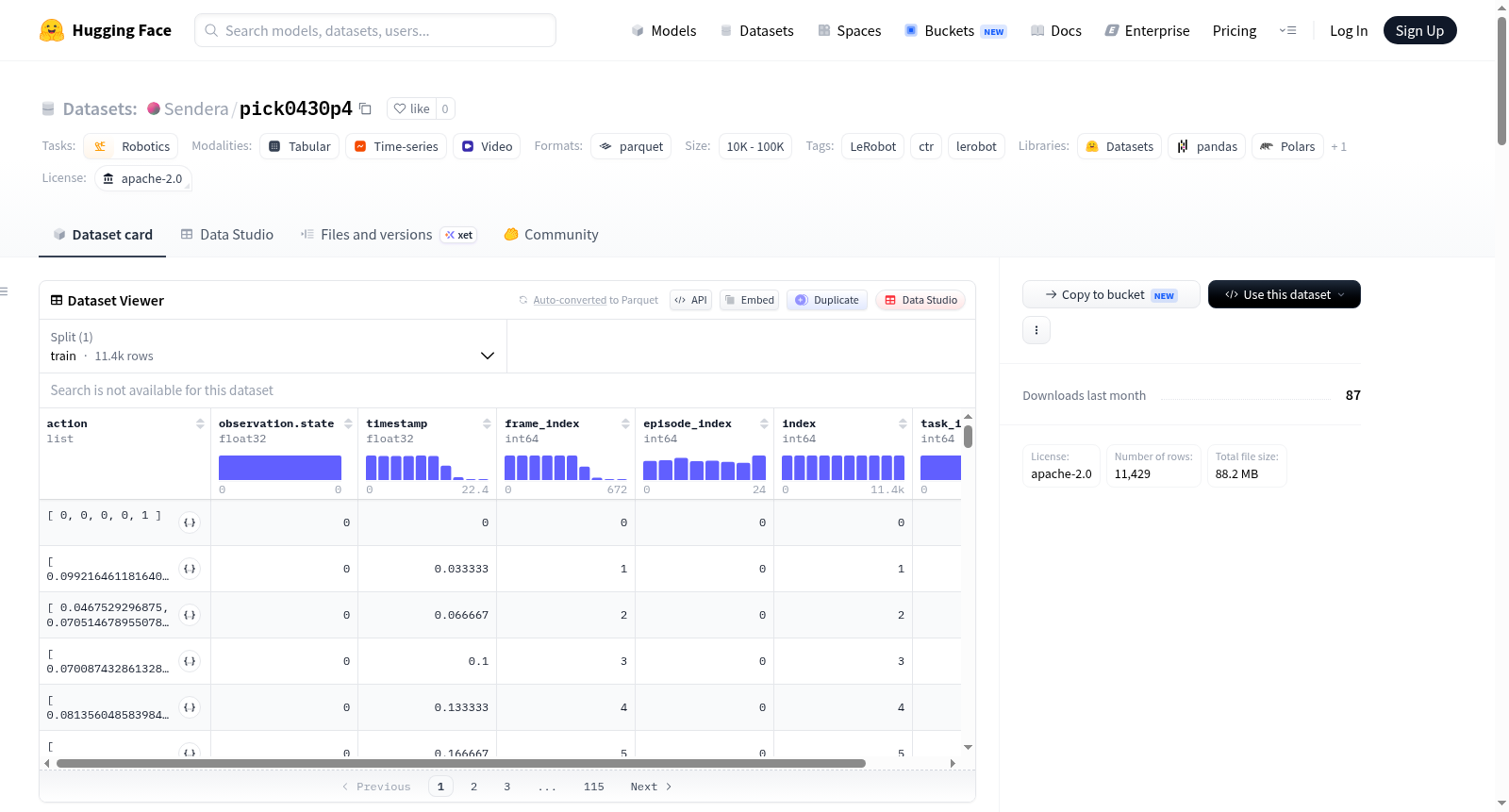Show additional libraries +1
The width and height of the screenshot is (1509, 812).
pyautogui.click(x=1338, y=146)
